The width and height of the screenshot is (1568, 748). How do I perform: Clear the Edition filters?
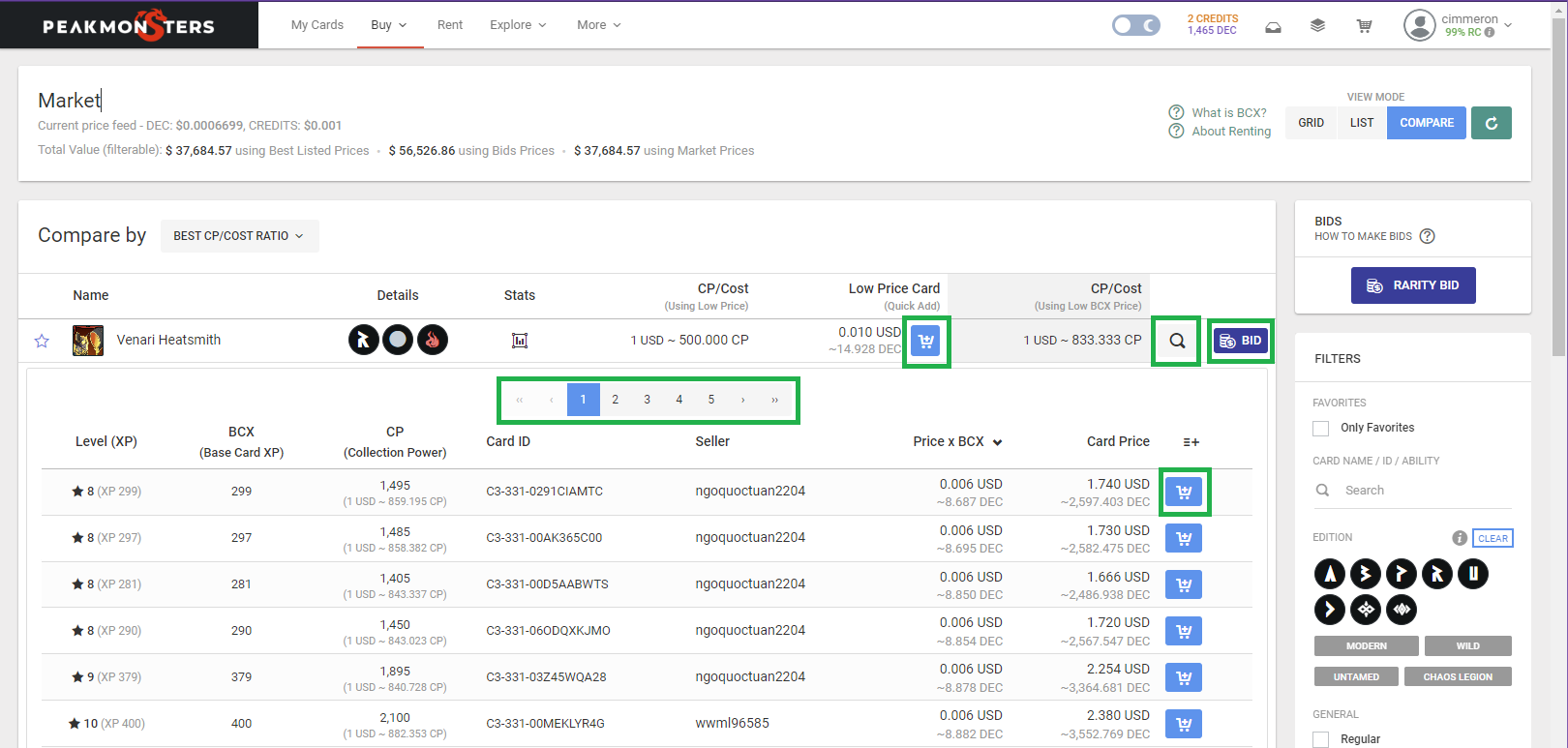click(1493, 538)
